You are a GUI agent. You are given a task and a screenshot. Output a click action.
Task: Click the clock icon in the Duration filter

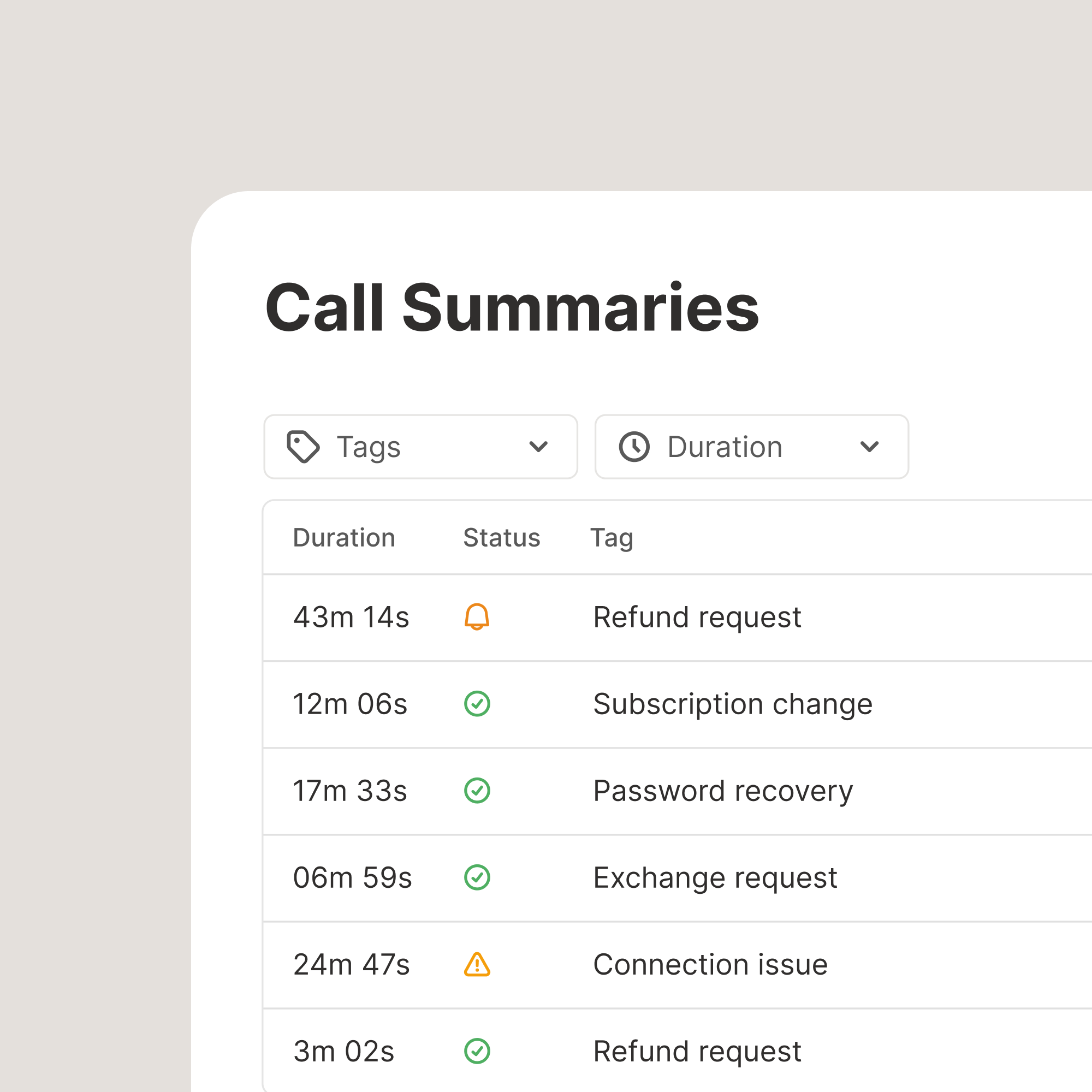tap(633, 446)
